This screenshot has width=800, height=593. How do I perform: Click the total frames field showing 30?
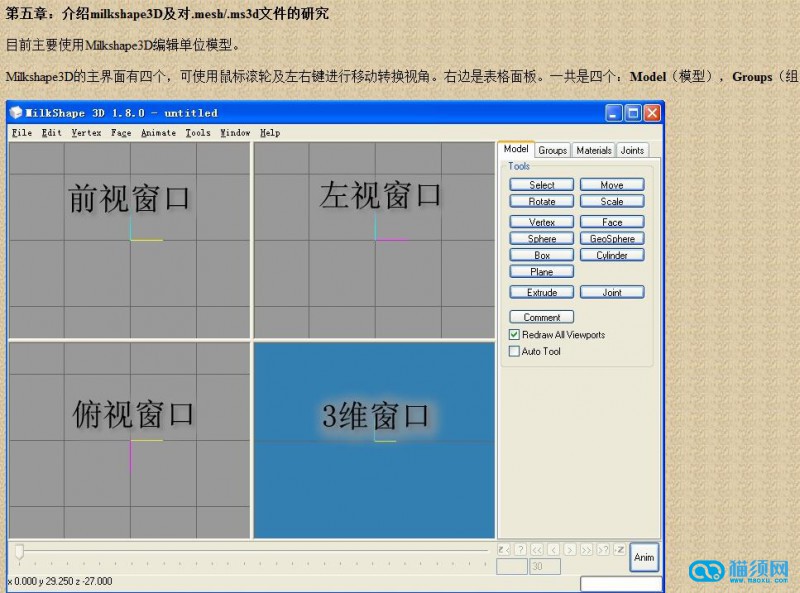(x=545, y=566)
